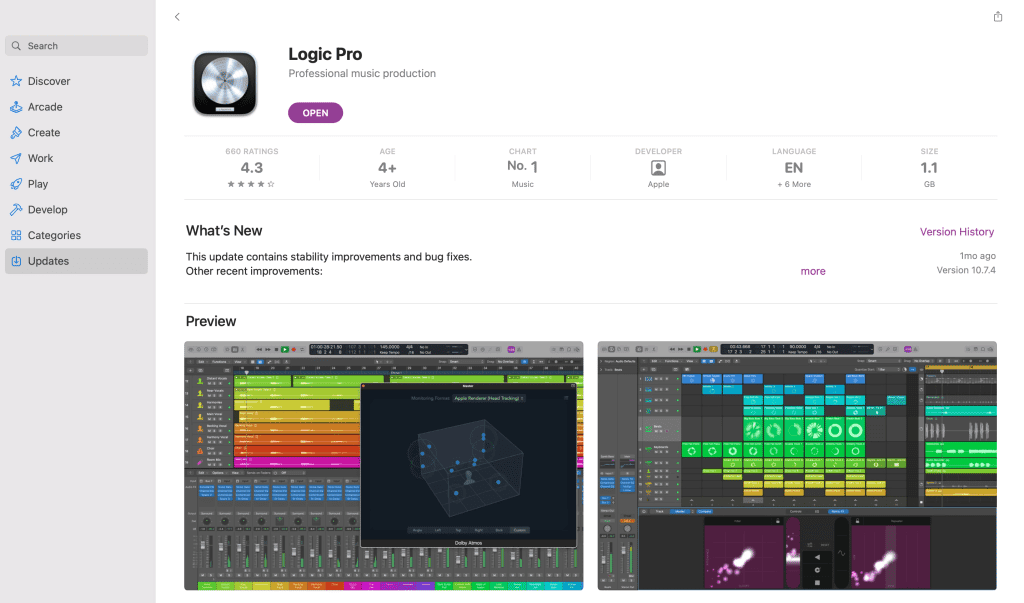The width and height of the screenshot is (1024, 603).
Task: Click the 4+ age rating
Action: 387,168
